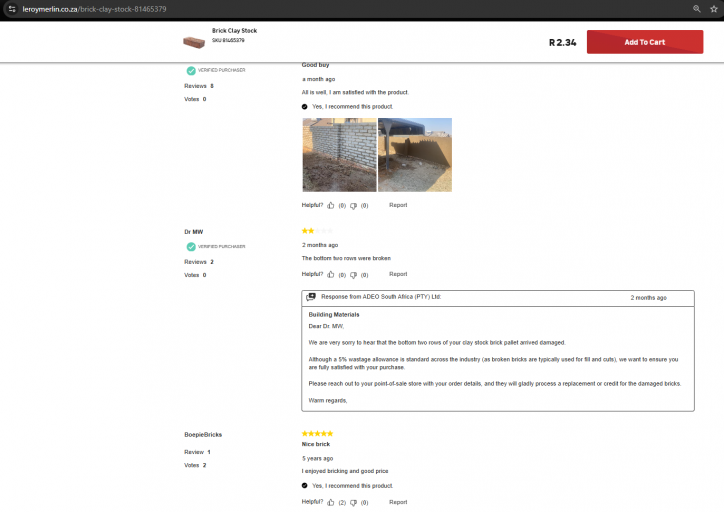
Task: Open the brick product thumbnail in header
Action: click(x=194, y=42)
